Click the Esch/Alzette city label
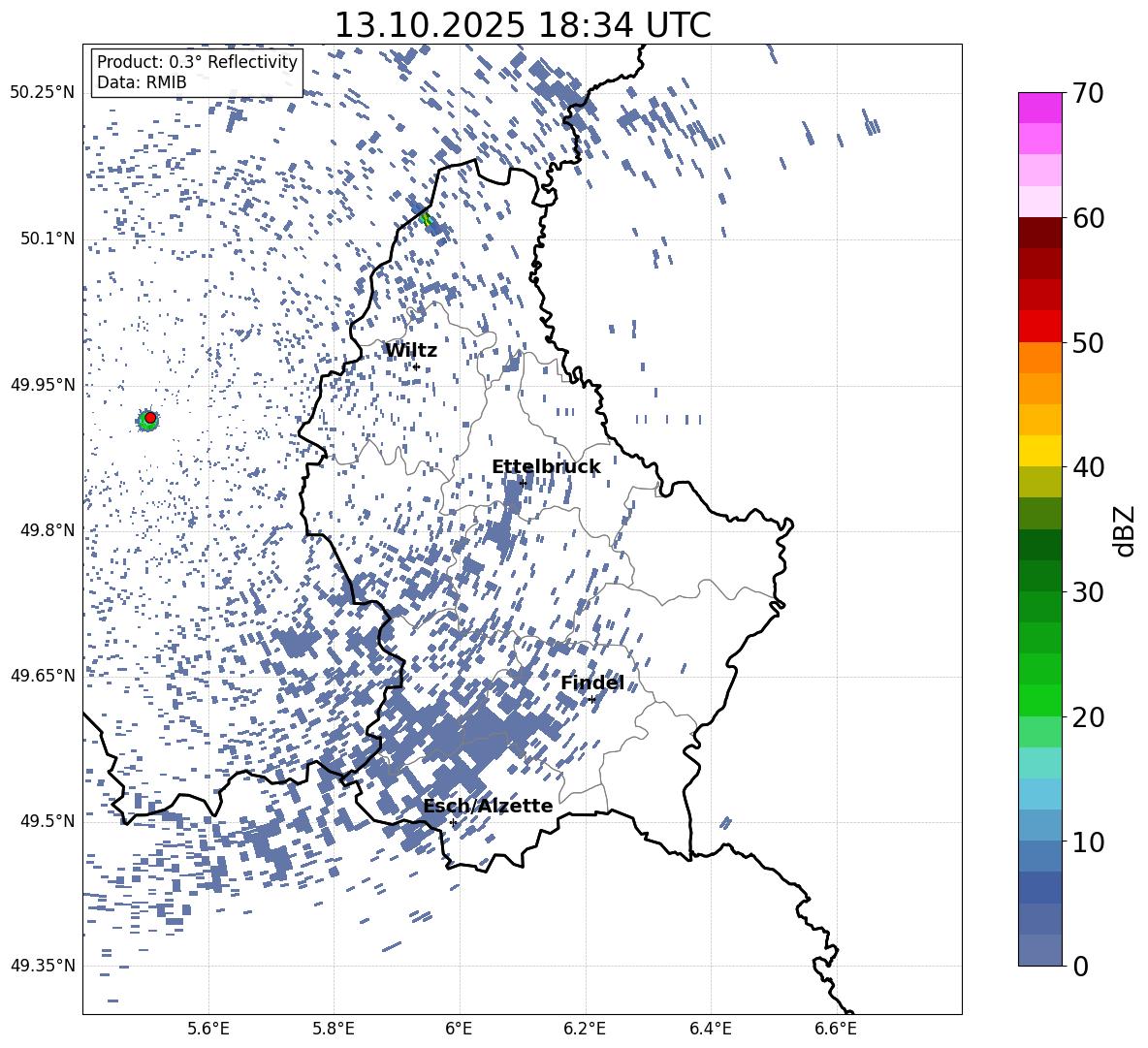This screenshot has width=1148, height=1048. (488, 806)
